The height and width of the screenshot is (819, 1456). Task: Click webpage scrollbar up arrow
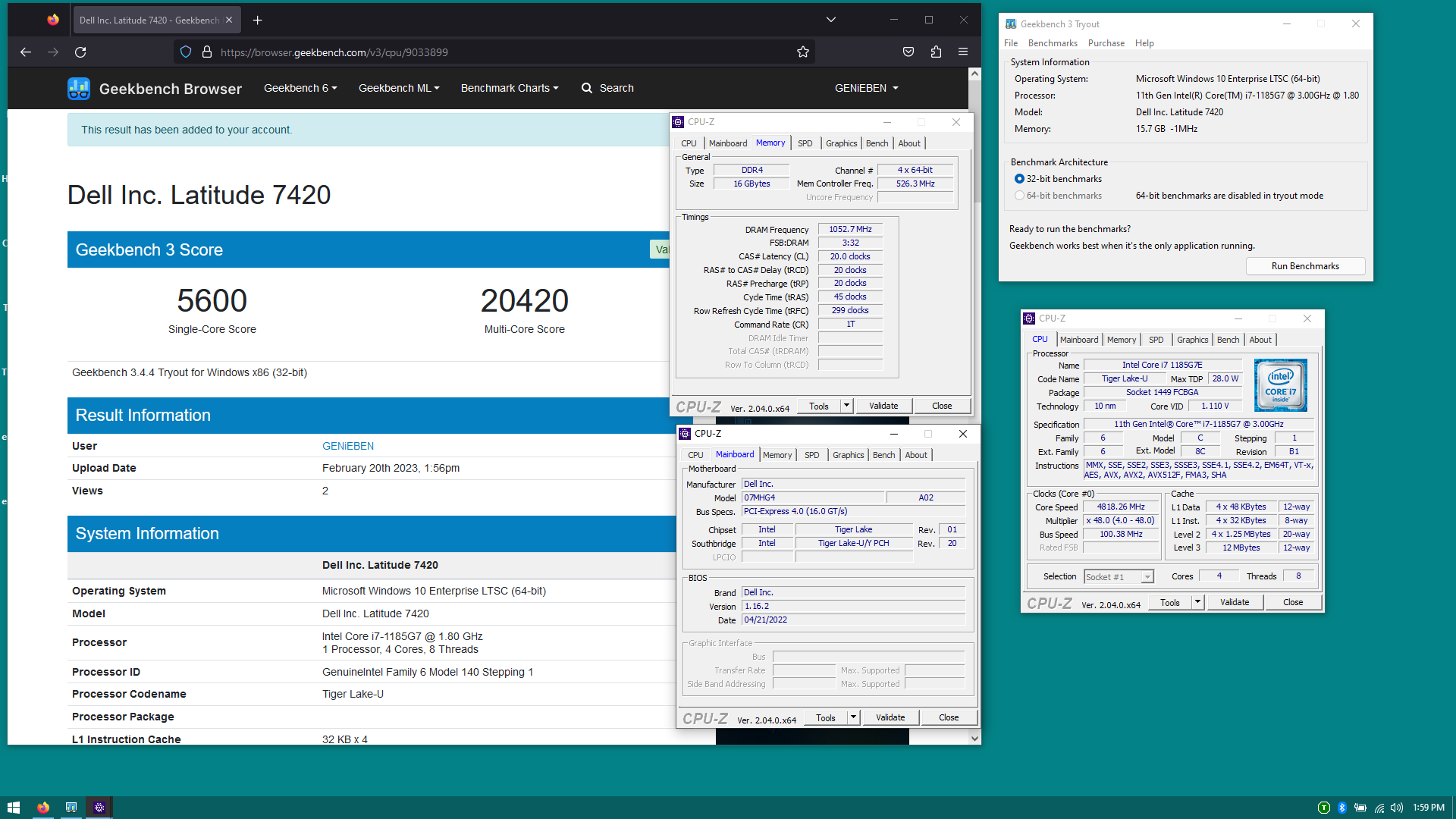click(x=974, y=74)
